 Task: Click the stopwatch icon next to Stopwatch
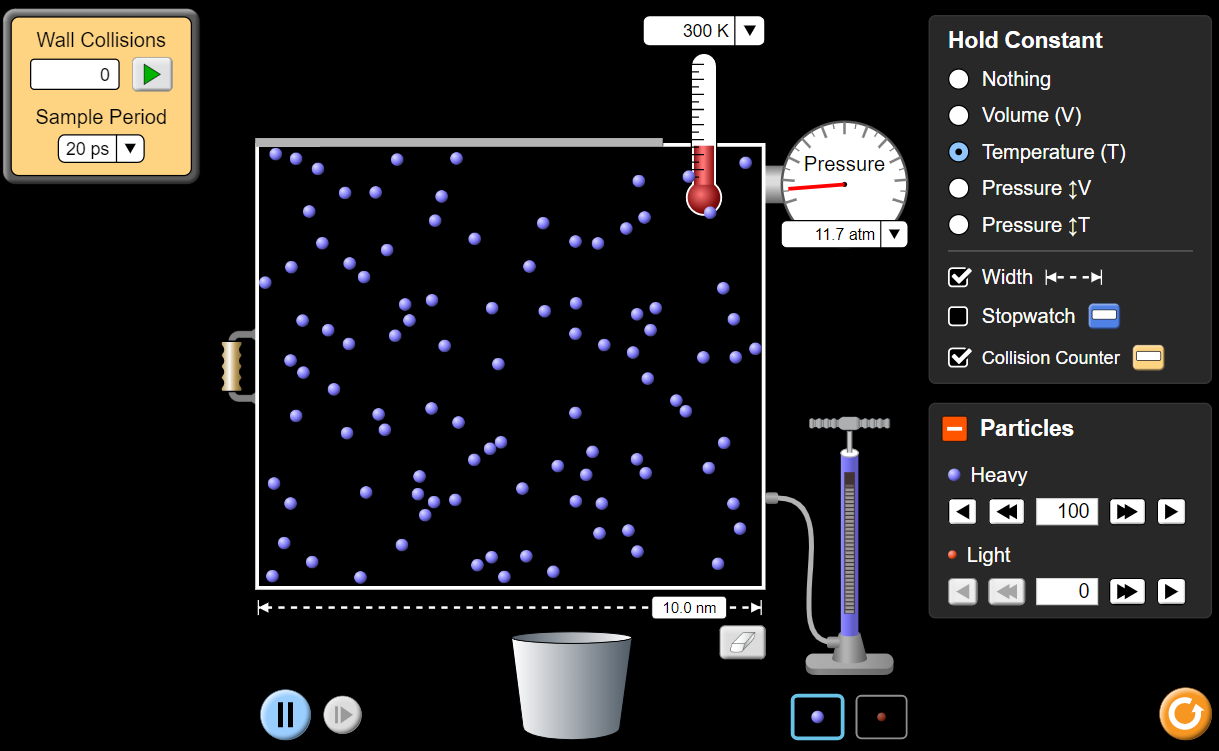pyautogui.click(x=1103, y=316)
